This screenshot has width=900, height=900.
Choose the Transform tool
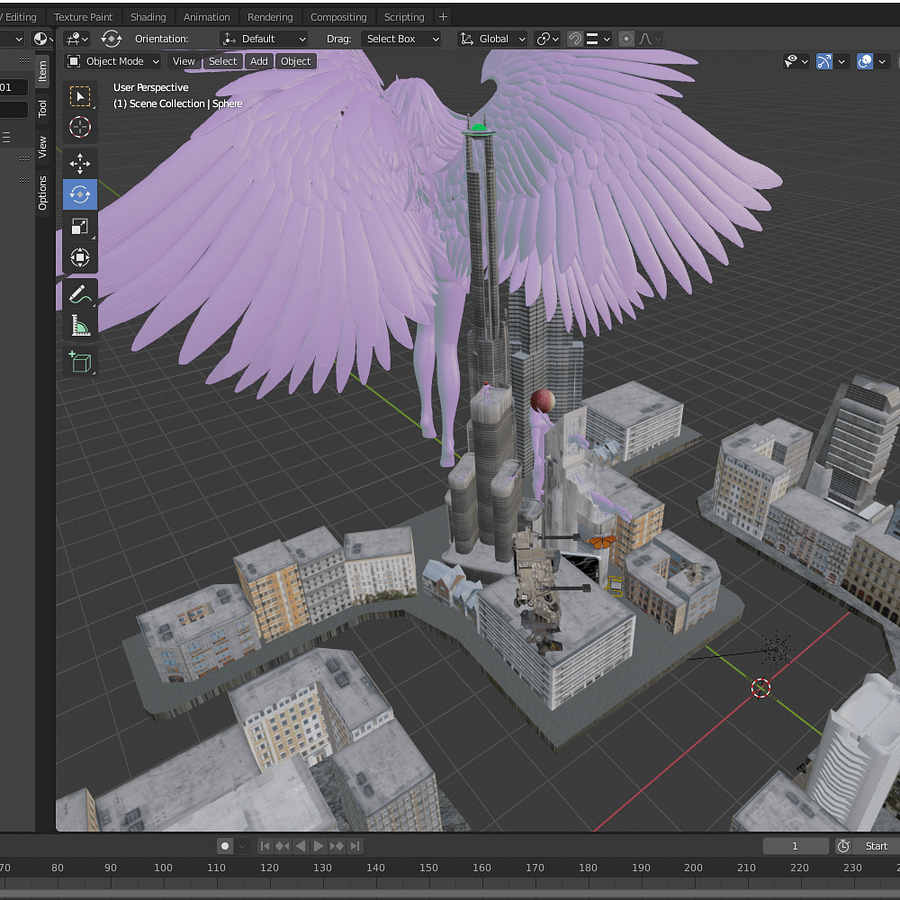coord(80,257)
